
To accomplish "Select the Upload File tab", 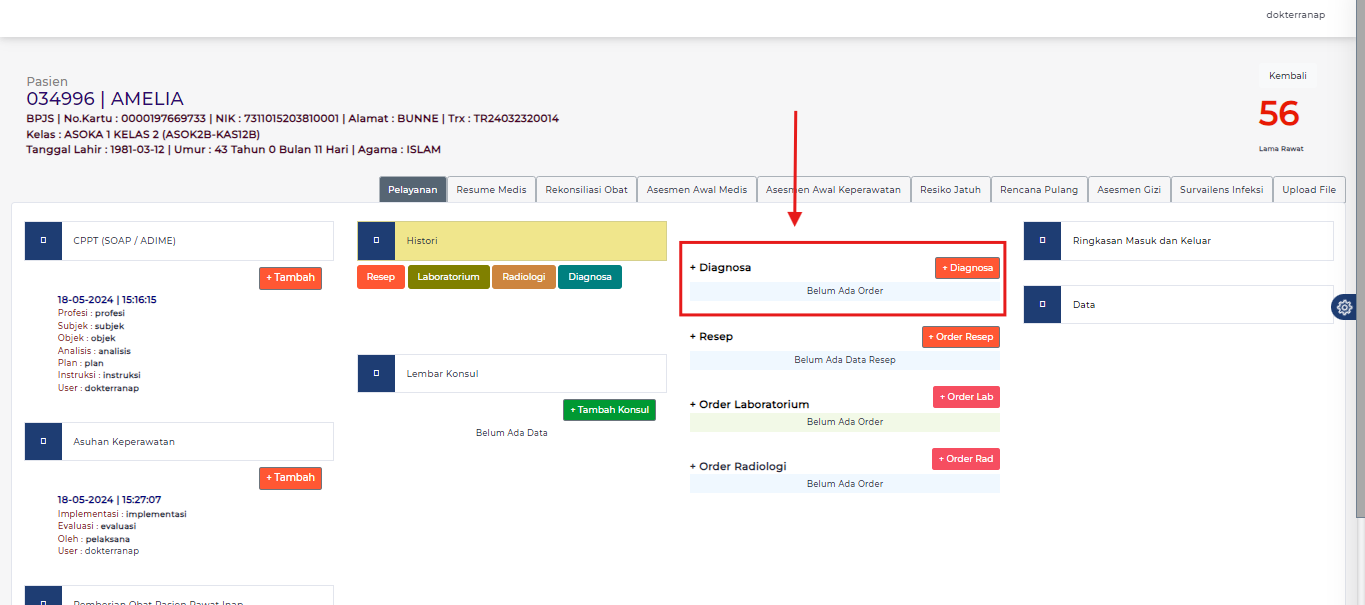I will [1308, 190].
